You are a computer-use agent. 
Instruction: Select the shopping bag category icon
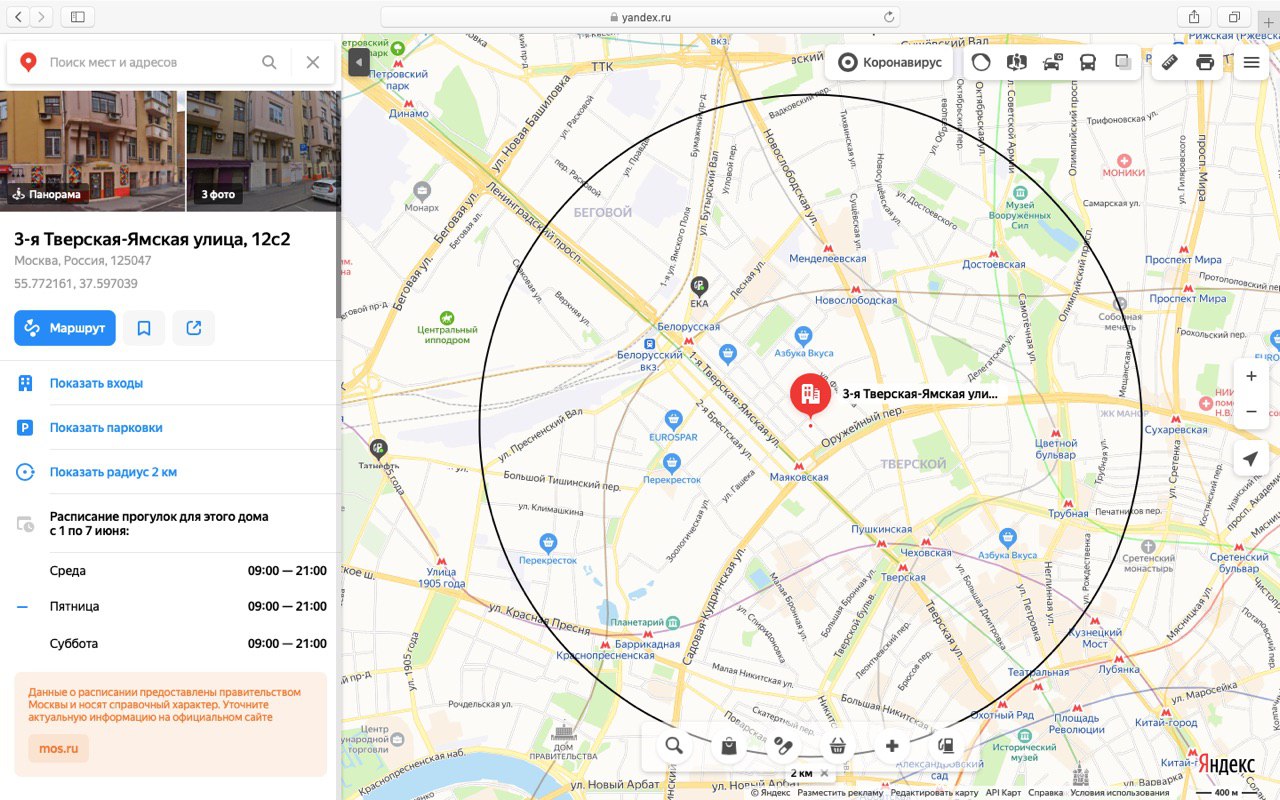tap(729, 746)
